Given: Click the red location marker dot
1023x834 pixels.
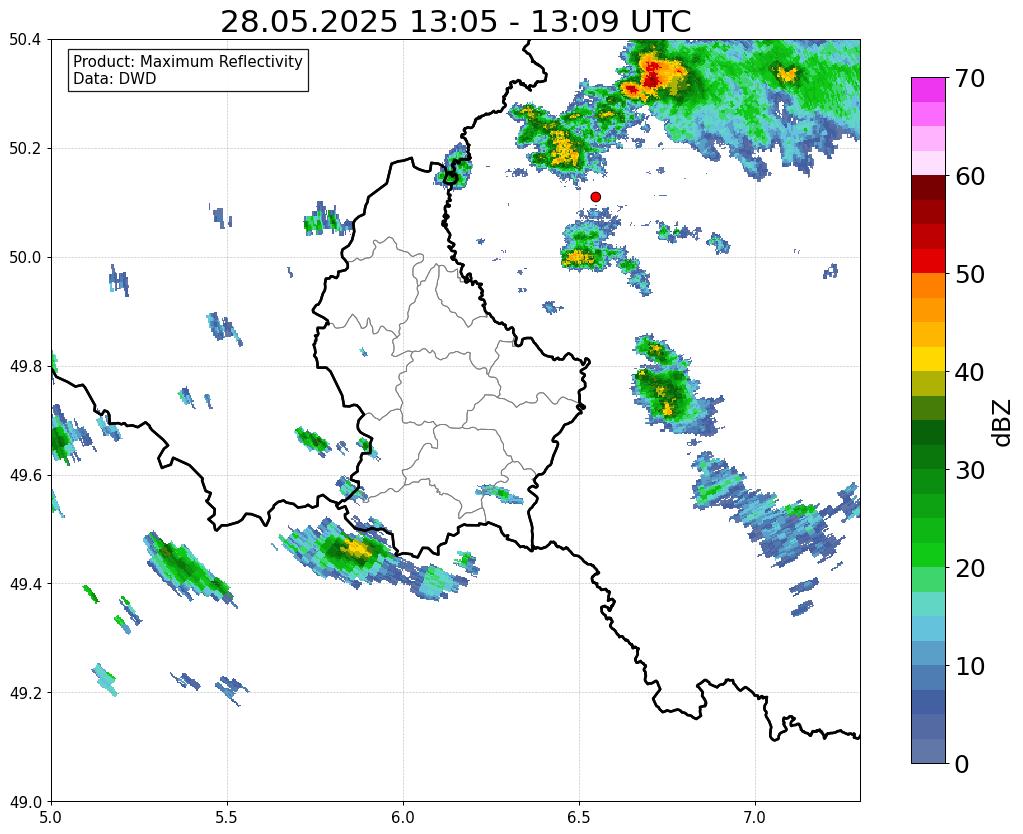Looking at the screenshot, I should click(x=595, y=197).
